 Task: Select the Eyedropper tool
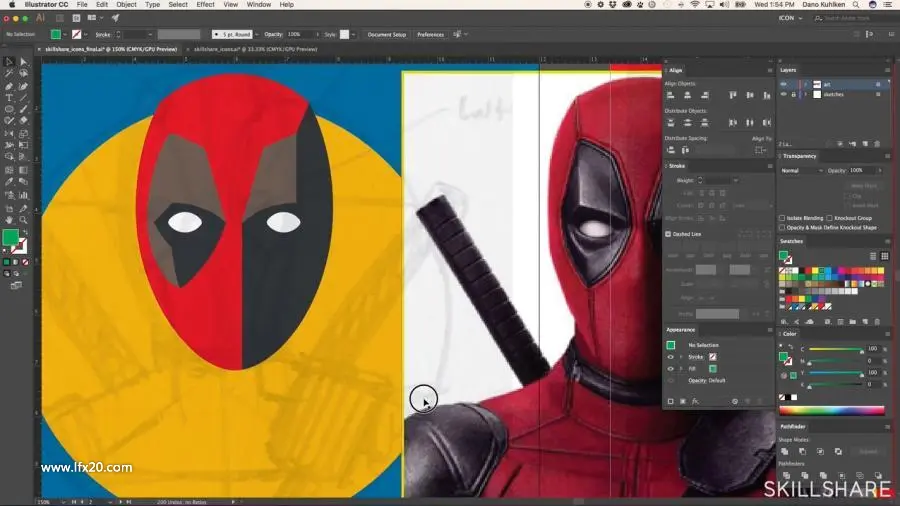click(9, 182)
